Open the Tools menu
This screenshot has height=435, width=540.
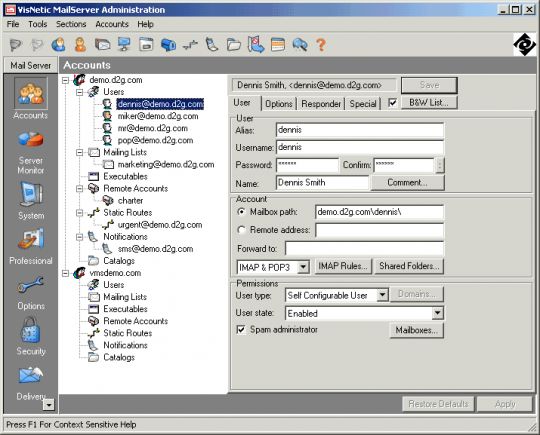(x=38, y=24)
